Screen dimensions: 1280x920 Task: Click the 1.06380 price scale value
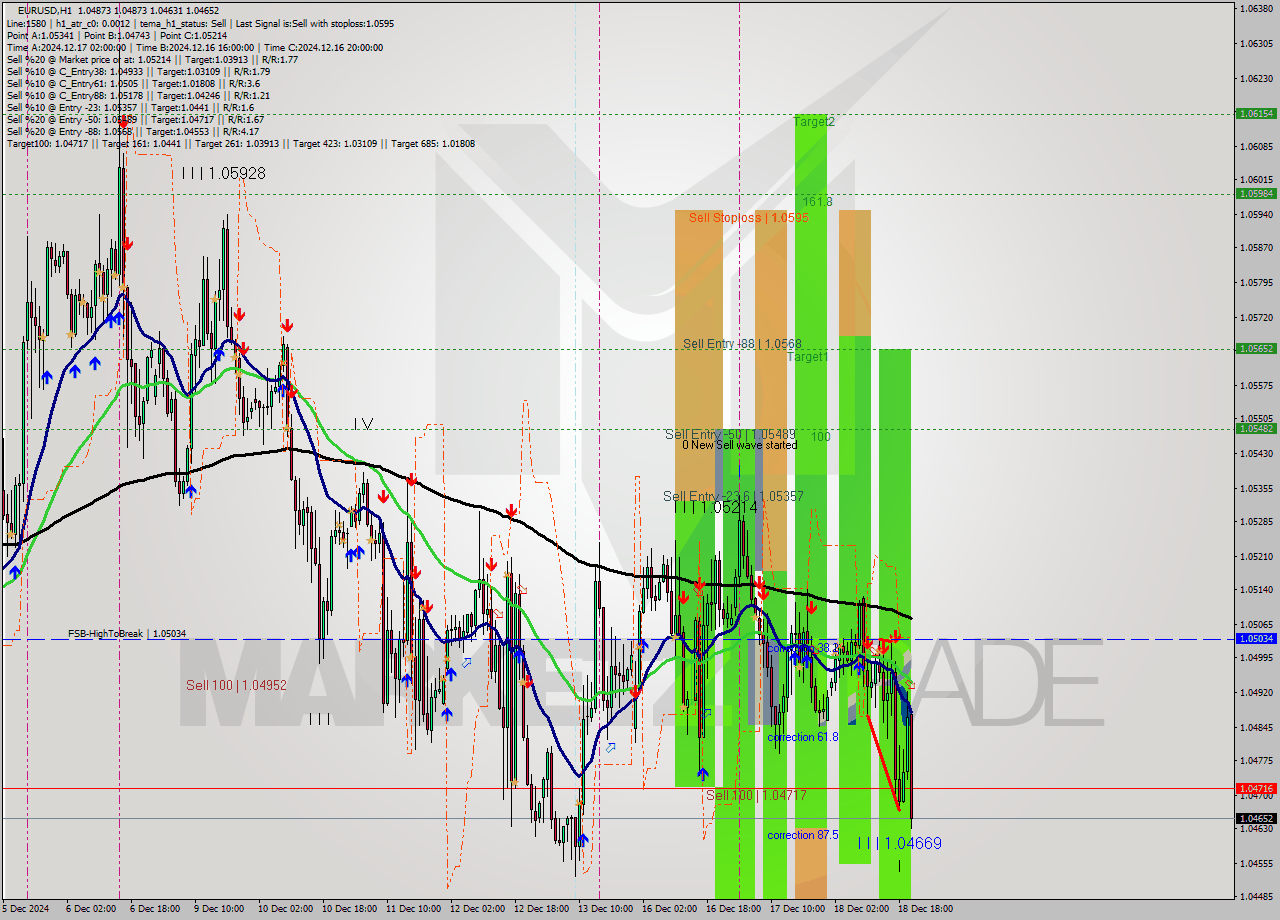pos(1255,9)
